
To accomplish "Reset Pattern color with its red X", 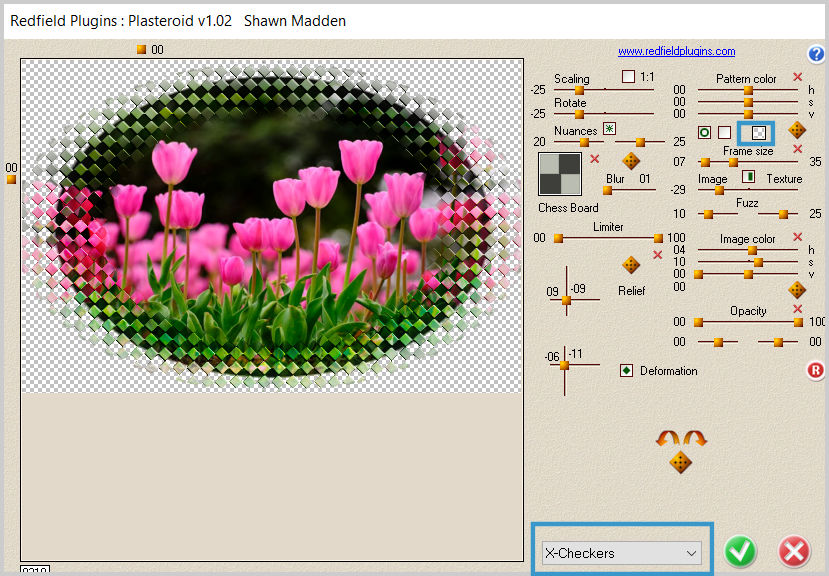I will pyautogui.click(x=797, y=77).
